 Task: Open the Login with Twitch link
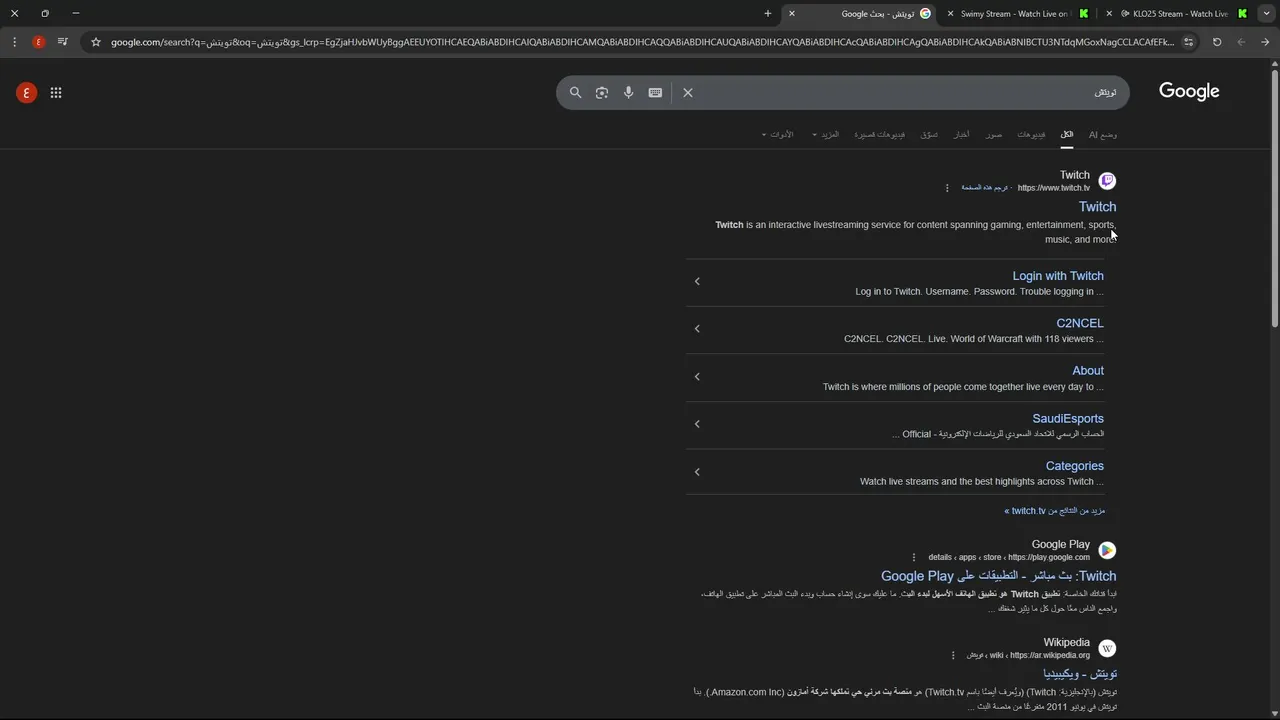click(x=1058, y=276)
